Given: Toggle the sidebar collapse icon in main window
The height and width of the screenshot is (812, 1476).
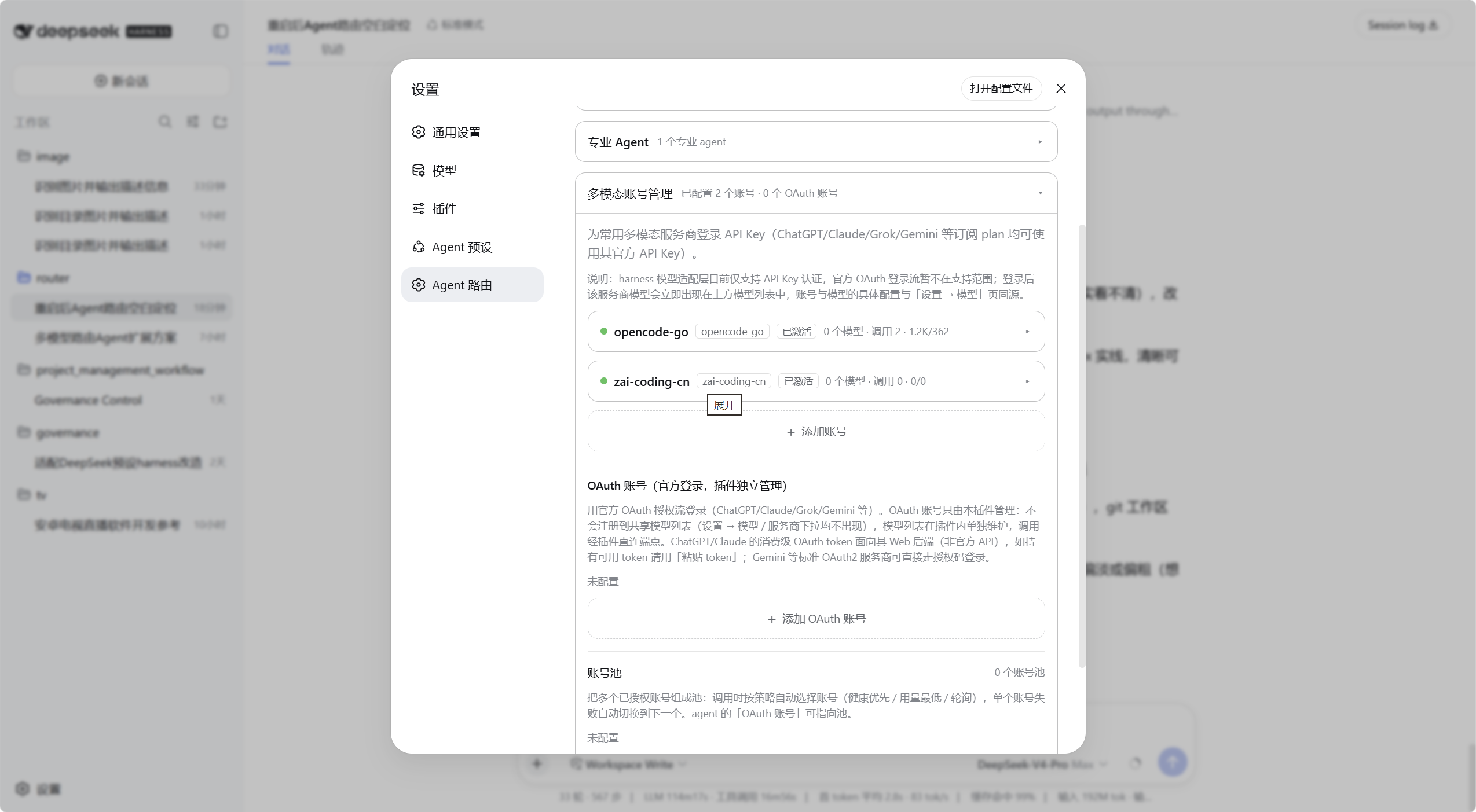Looking at the screenshot, I should pos(221,31).
